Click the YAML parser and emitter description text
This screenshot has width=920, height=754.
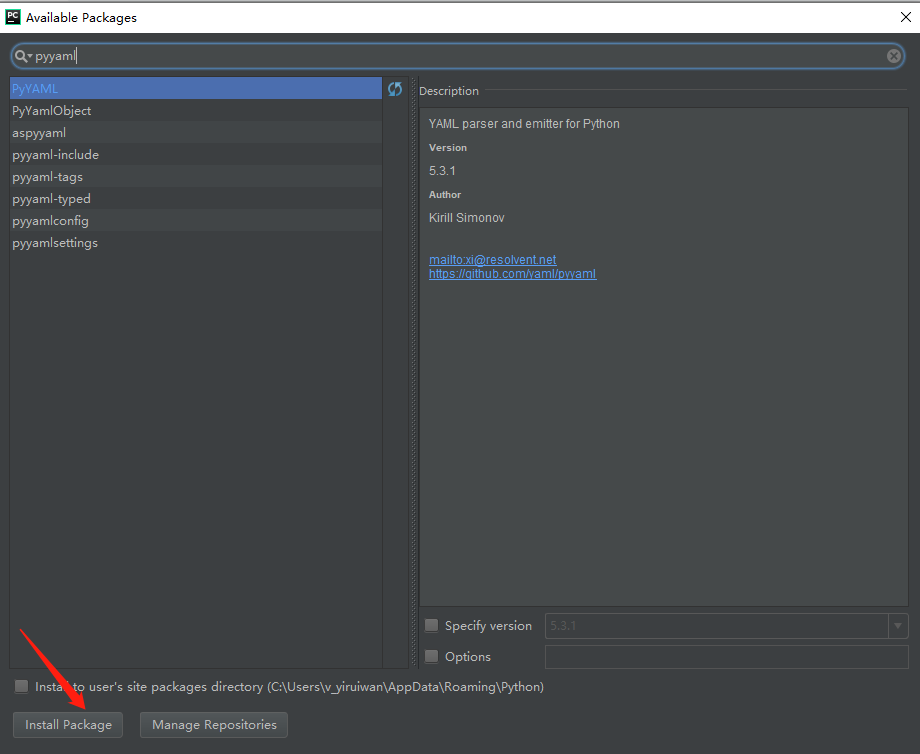click(x=524, y=124)
